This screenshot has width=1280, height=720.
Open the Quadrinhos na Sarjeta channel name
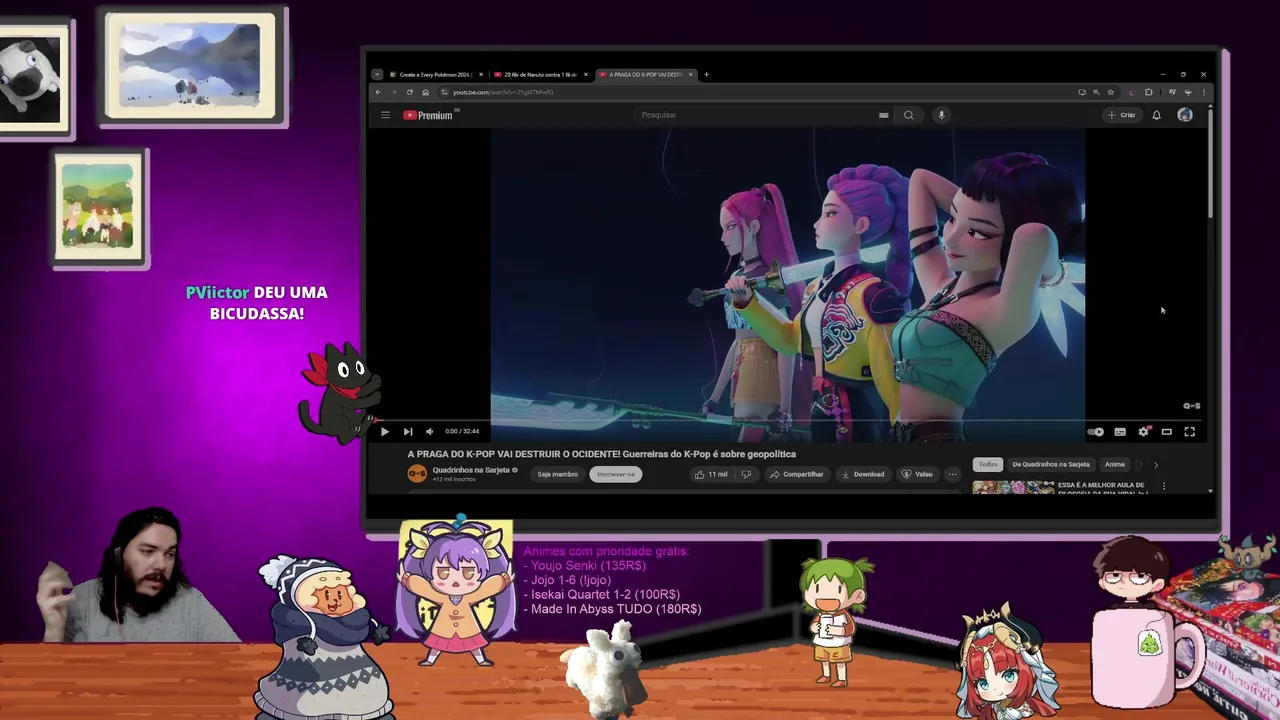(x=471, y=470)
